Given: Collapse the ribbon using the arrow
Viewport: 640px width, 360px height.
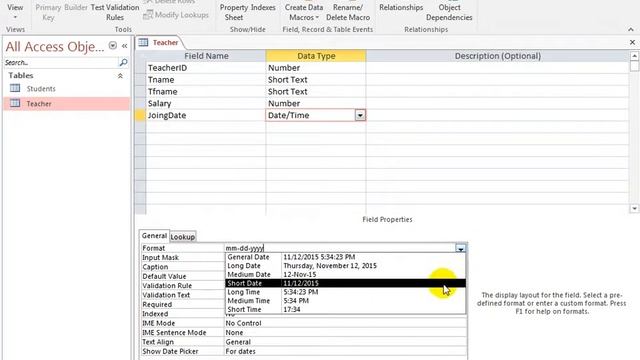Looking at the screenshot, I should 631,29.
